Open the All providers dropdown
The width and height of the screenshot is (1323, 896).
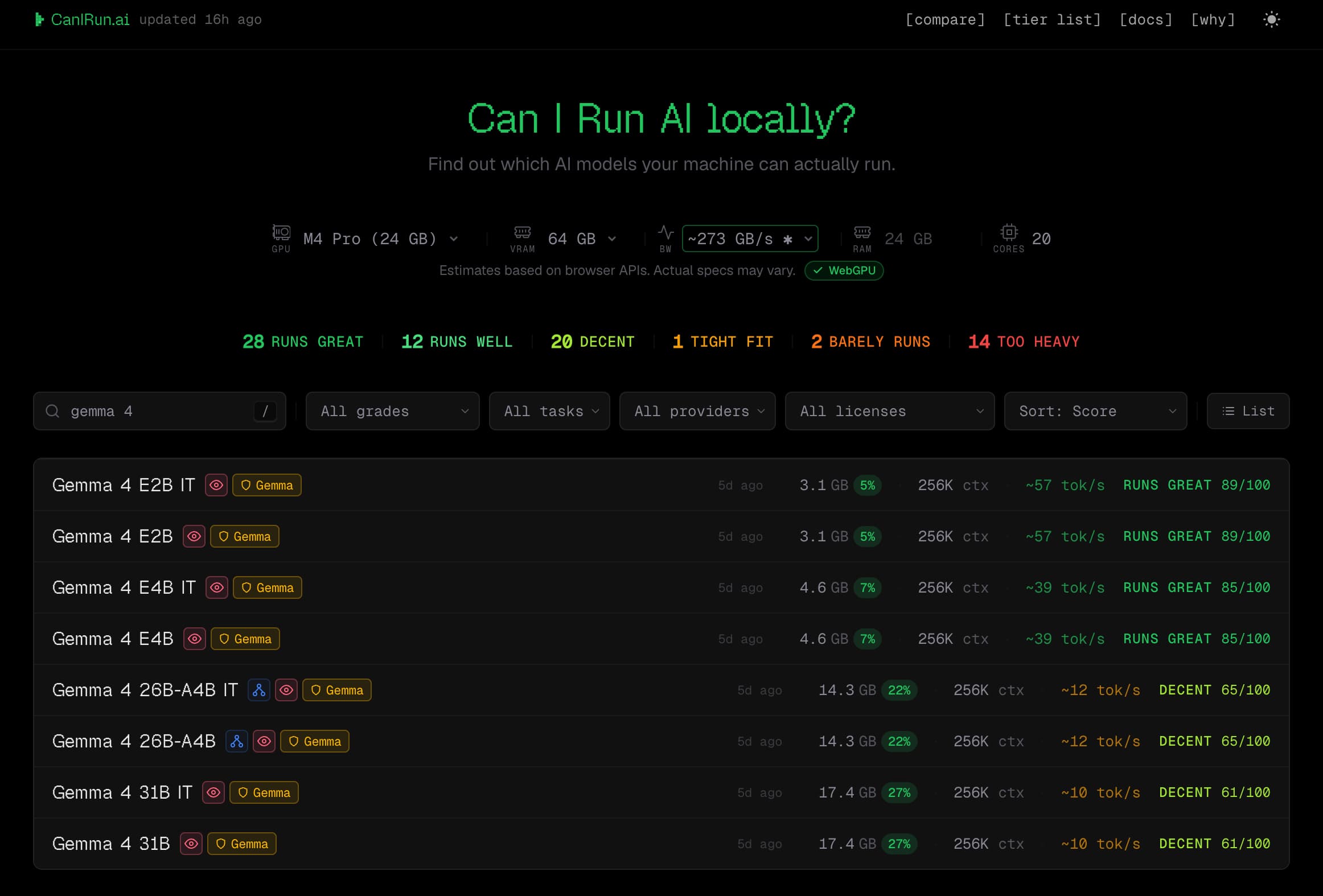[x=697, y=411]
